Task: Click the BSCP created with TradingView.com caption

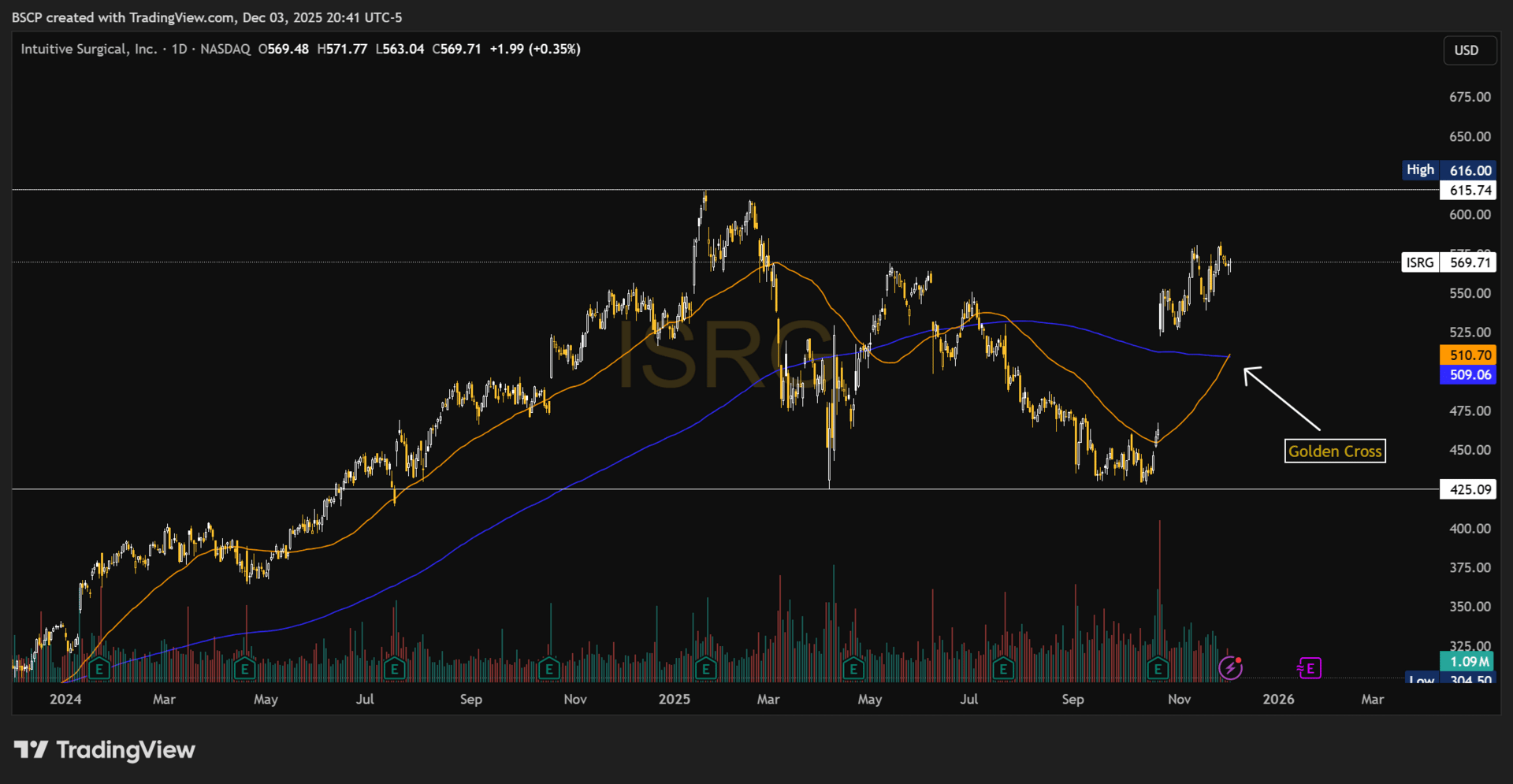Action: coord(206,17)
